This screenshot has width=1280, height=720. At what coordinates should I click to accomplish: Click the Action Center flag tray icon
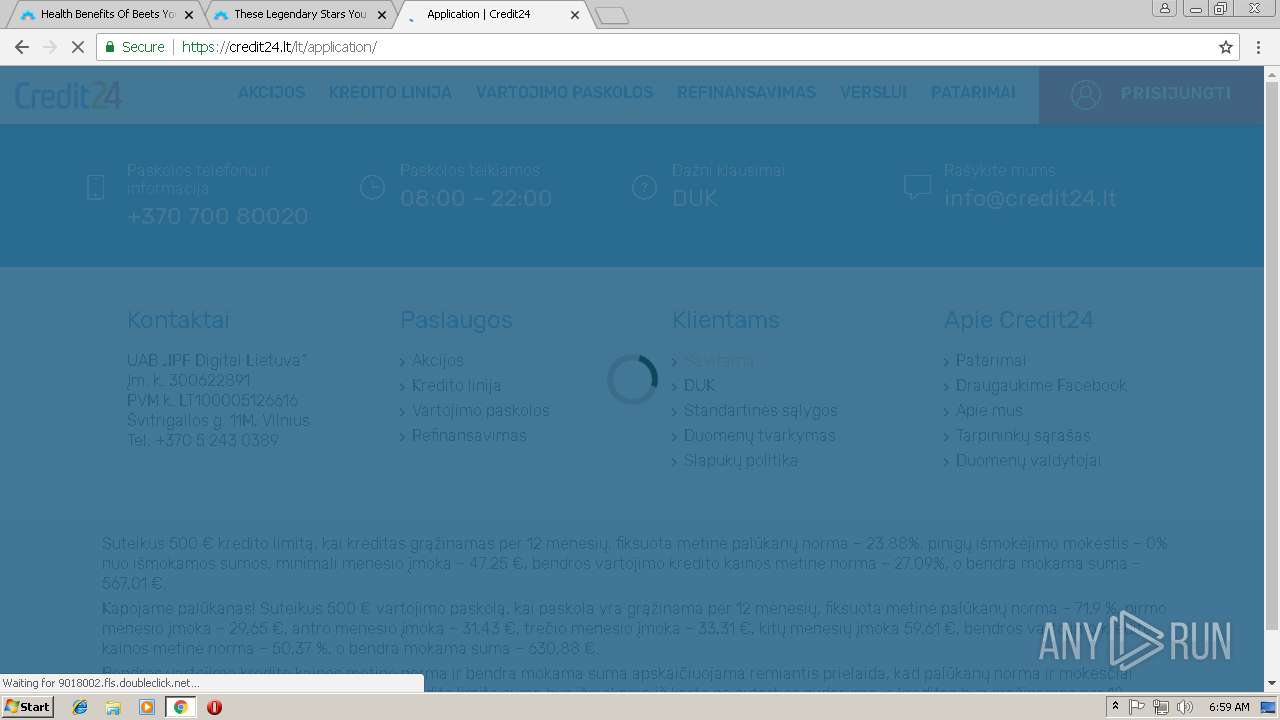point(1137,707)
